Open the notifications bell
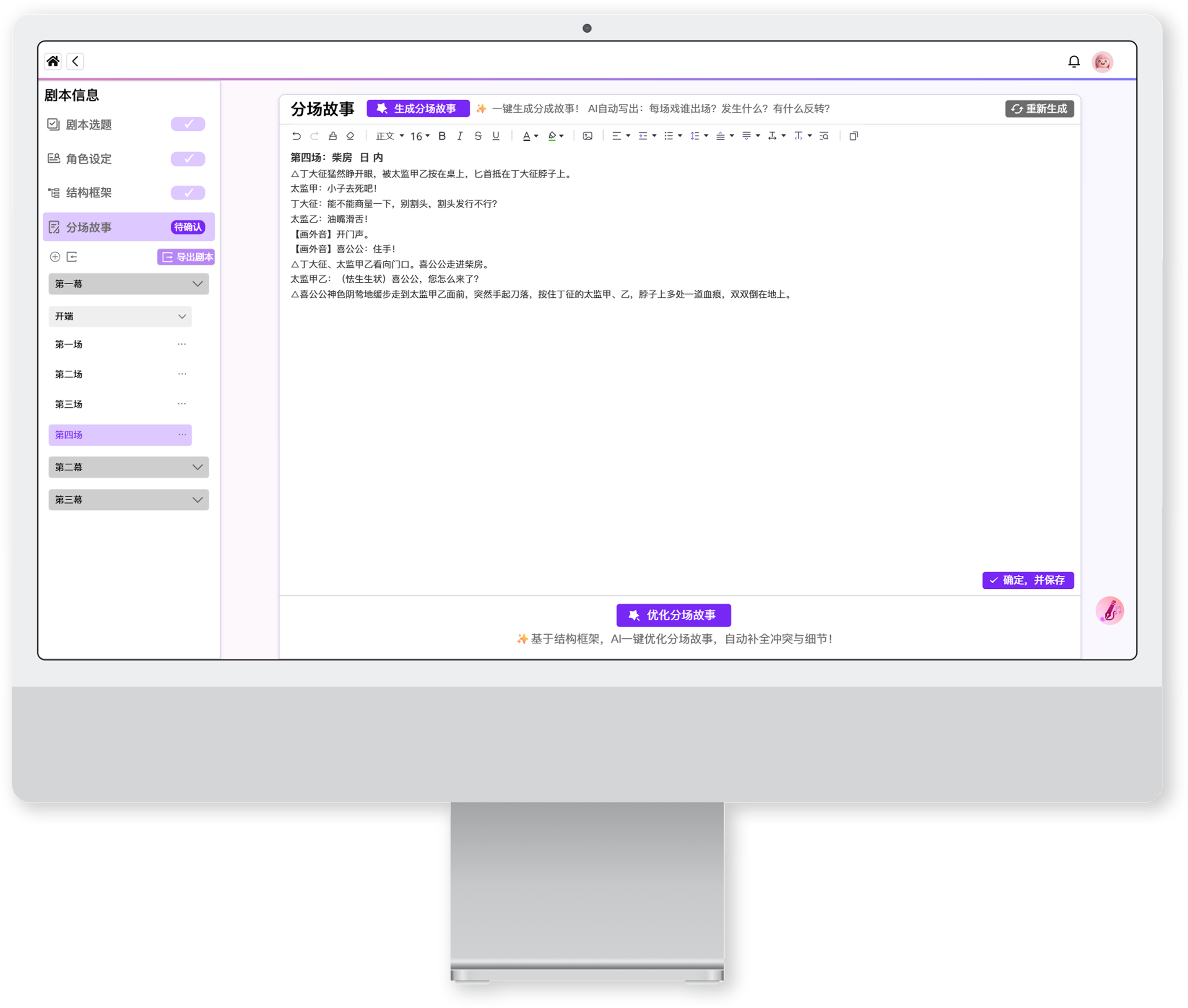The width and height of the screenshot is (1188, 1008). 1074,61
